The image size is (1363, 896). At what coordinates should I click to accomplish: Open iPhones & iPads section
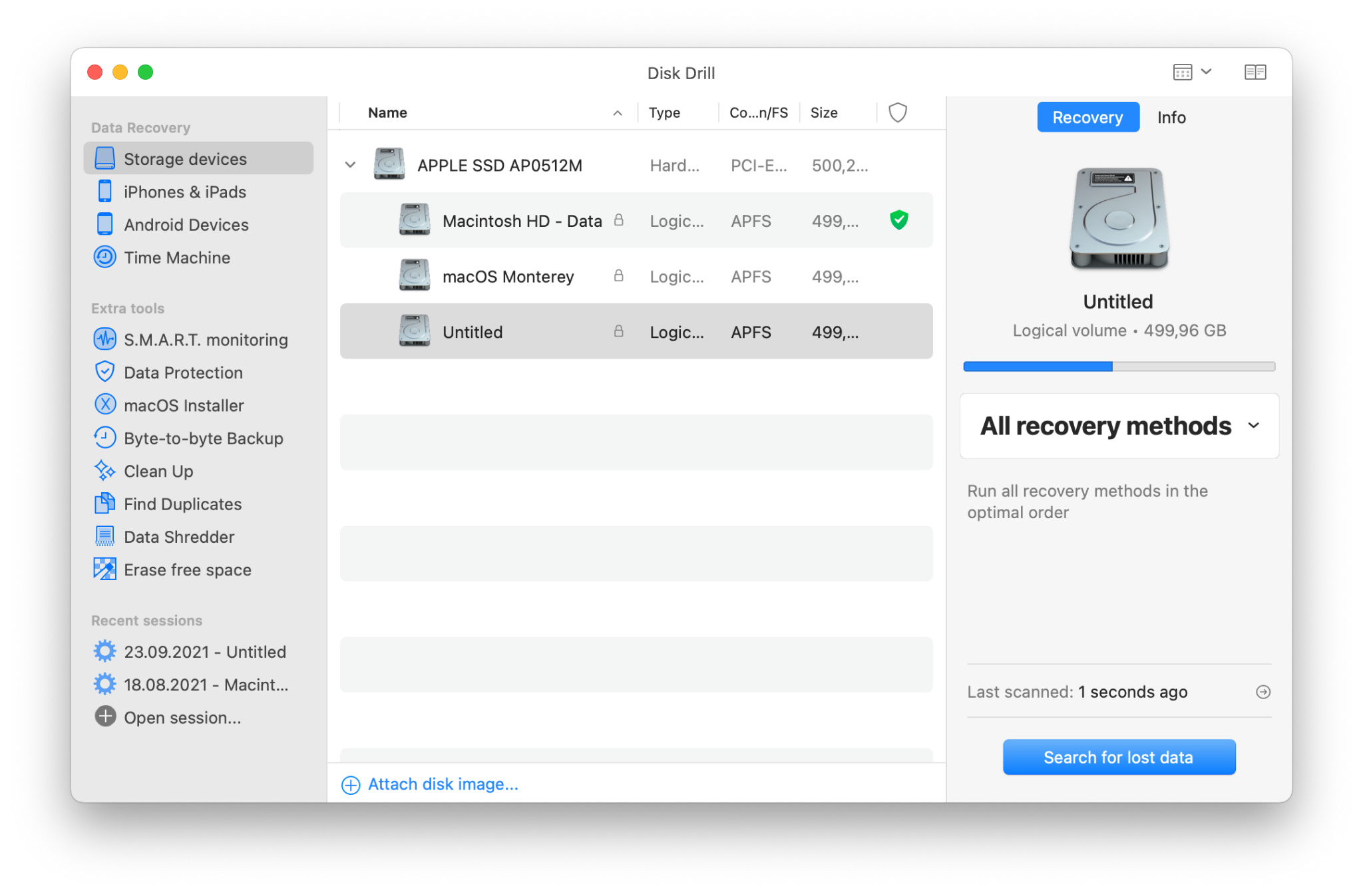pyautogui.click(x=184, y=192)
